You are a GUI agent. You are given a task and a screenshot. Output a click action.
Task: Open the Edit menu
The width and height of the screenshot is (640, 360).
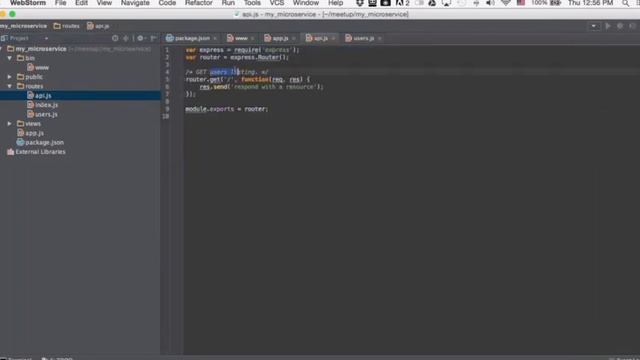(81, 3)
